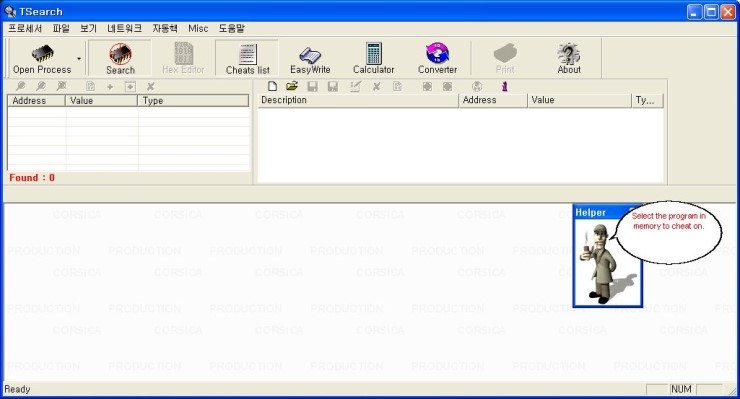This screenshot has width=740, height=399.
Task: Click the TSearch title bar icon
Action: (9, 11)
